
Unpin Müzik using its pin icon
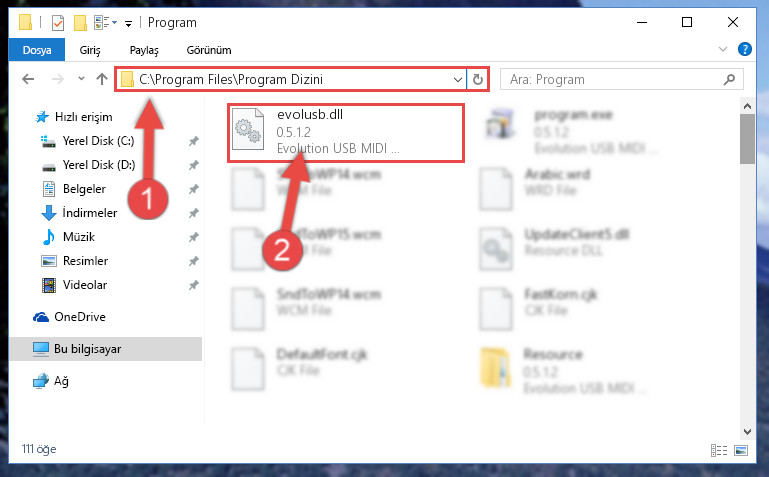click(194, 237)
